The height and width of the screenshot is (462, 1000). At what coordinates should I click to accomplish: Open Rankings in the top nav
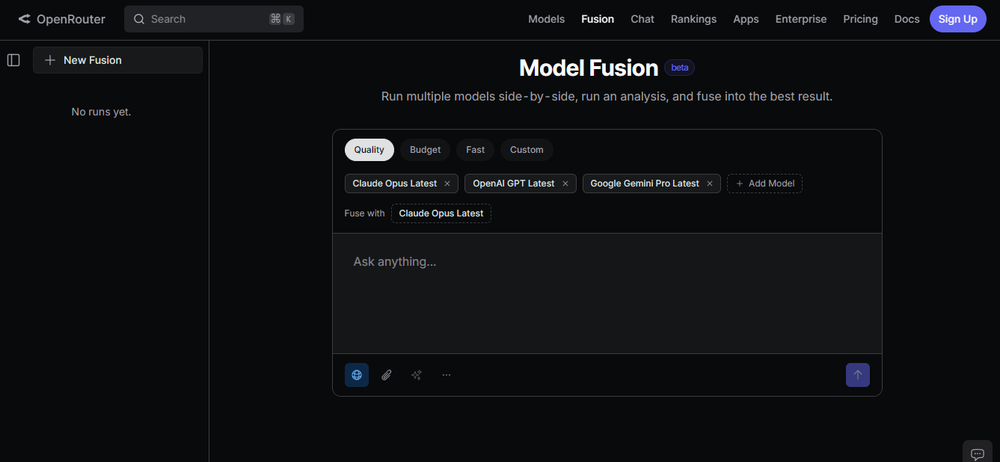pos(693,19)
